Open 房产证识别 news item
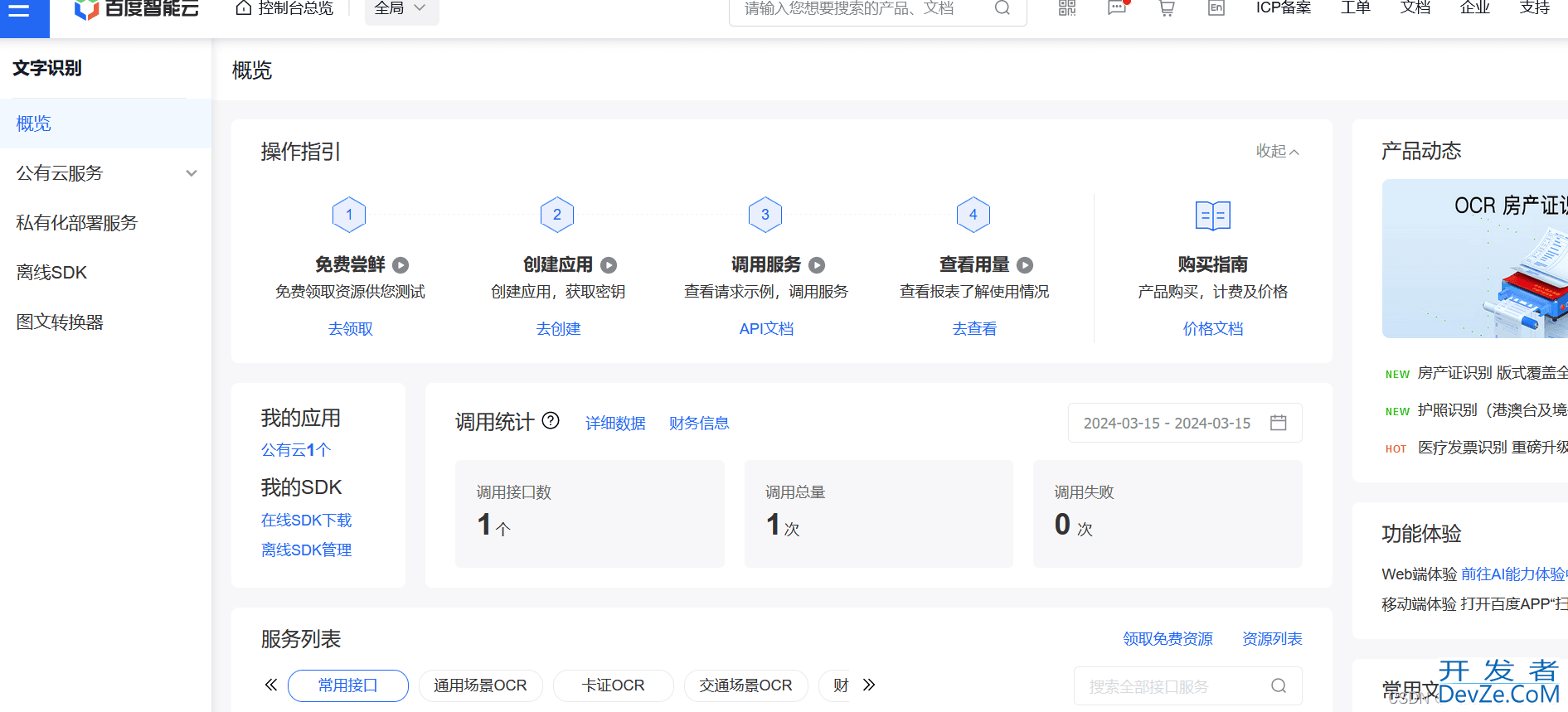 tap(1493, 373)
